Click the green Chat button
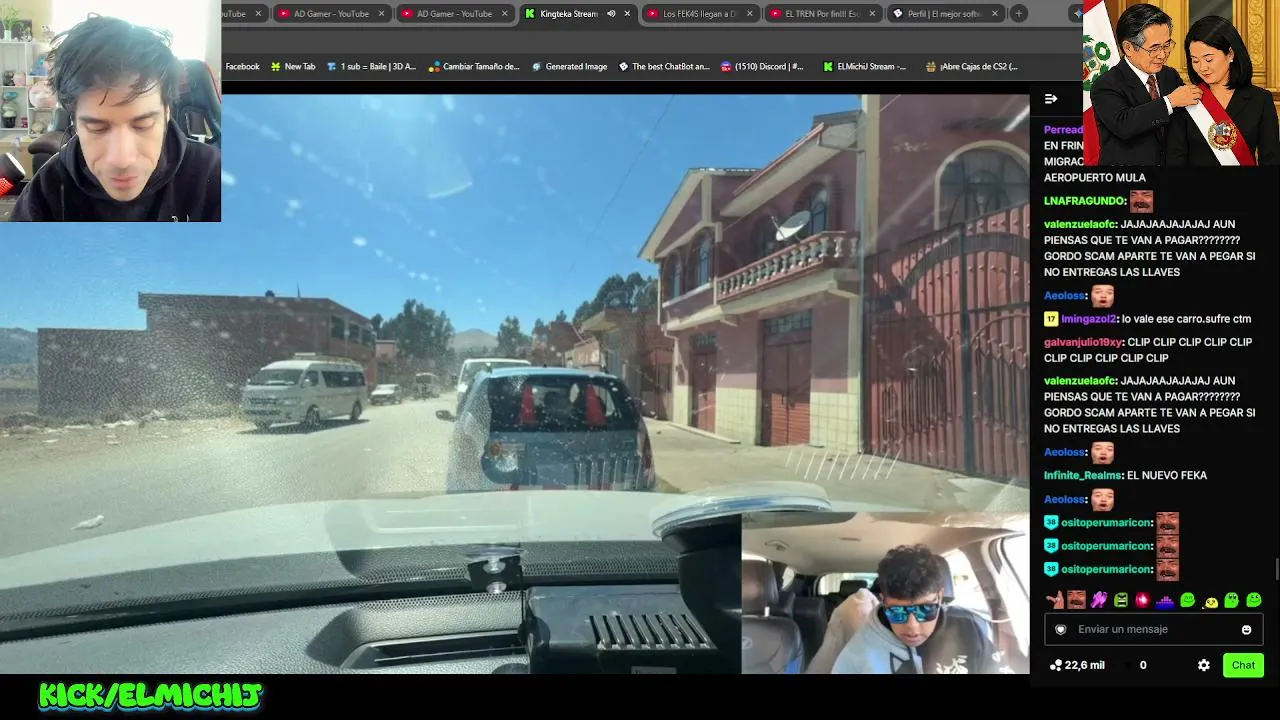Viewport: 1280px width, 720px height. pyautogui.click(x=1243, y=665)
